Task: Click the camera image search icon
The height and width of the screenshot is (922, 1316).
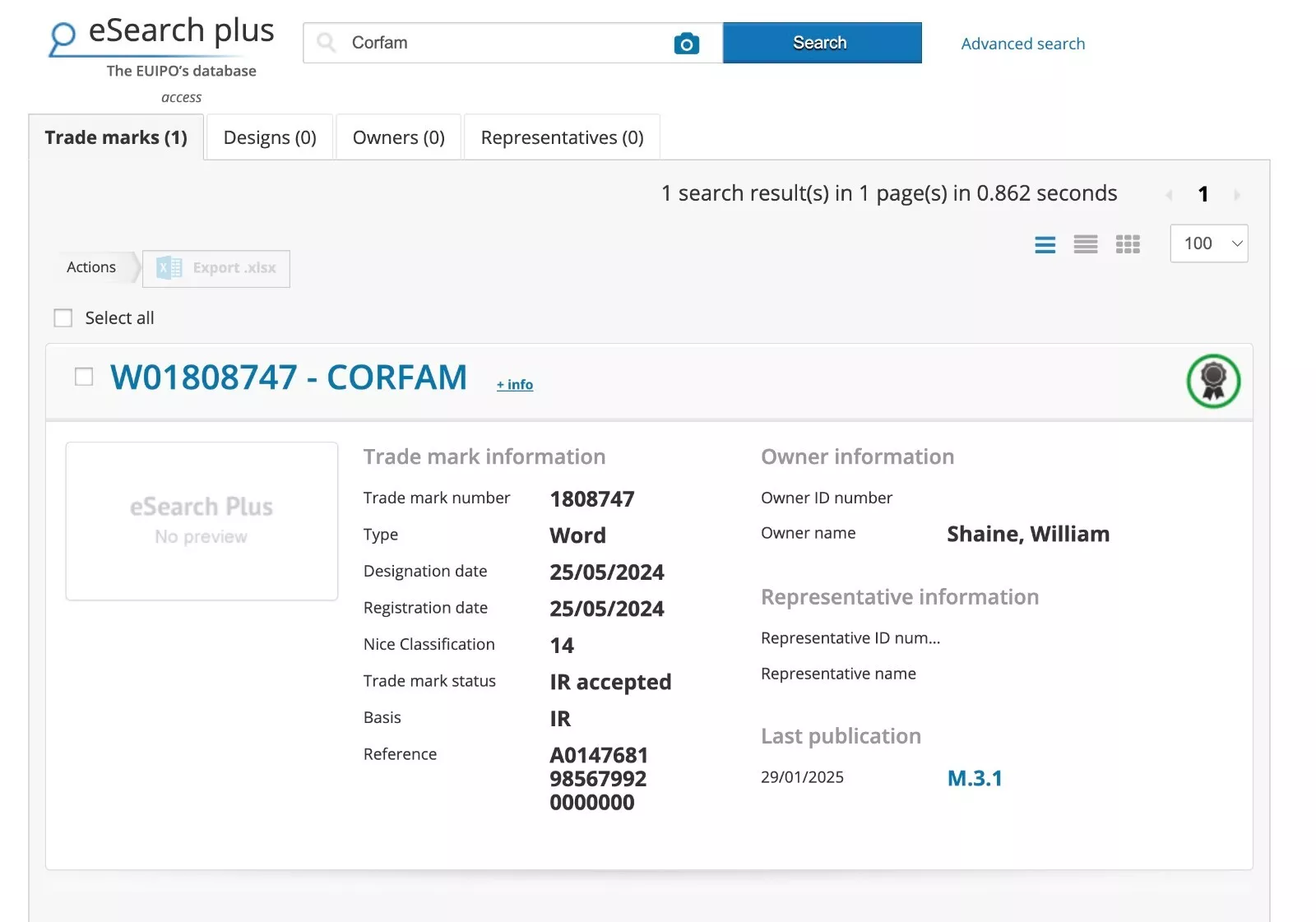Action: click(x=686, y=44)
